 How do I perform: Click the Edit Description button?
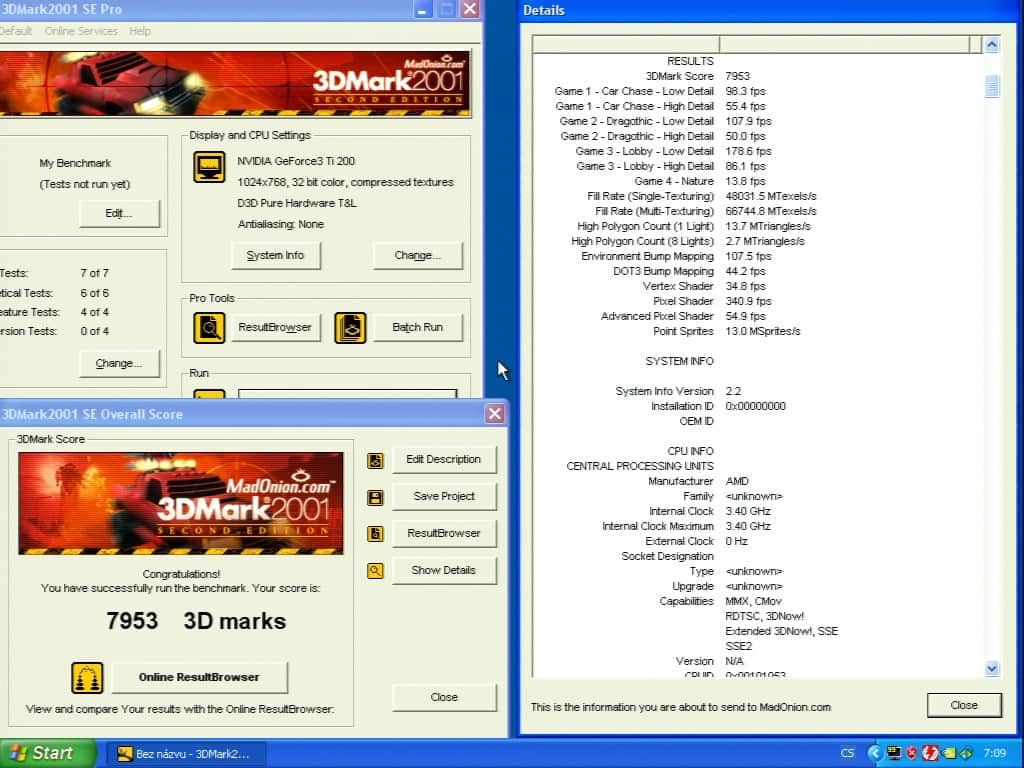(x=443, y=460)
